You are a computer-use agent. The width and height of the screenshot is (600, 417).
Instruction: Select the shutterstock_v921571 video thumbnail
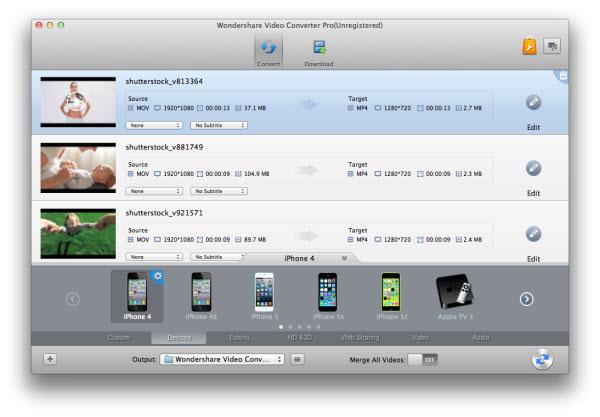(78, 233)
